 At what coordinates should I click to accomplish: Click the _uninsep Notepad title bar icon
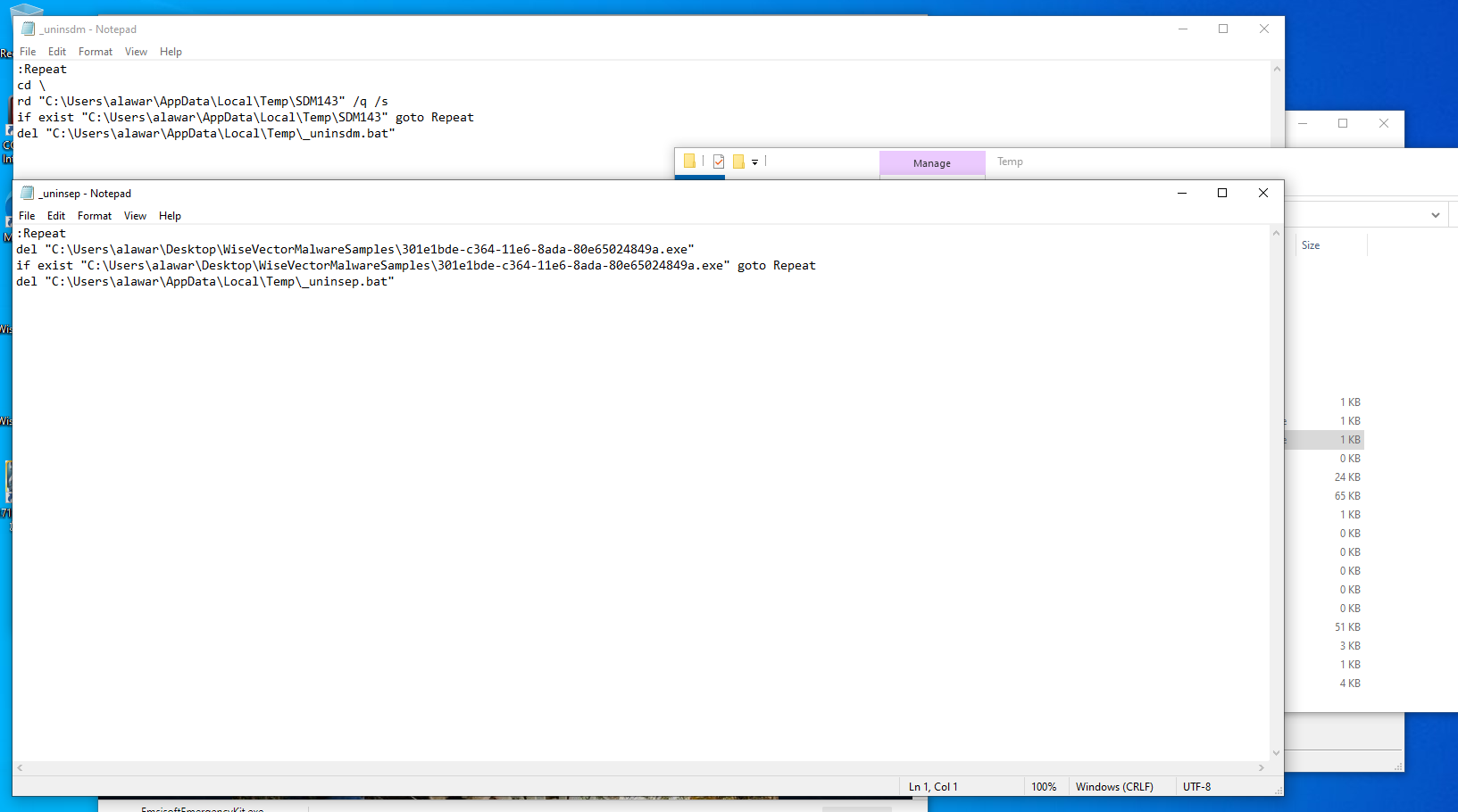click(x=27, y=193)
